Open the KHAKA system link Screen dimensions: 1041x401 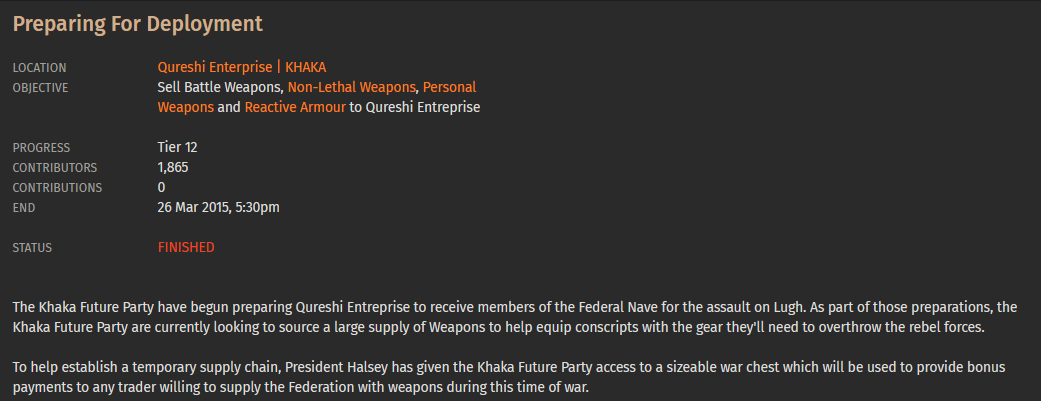305,68
